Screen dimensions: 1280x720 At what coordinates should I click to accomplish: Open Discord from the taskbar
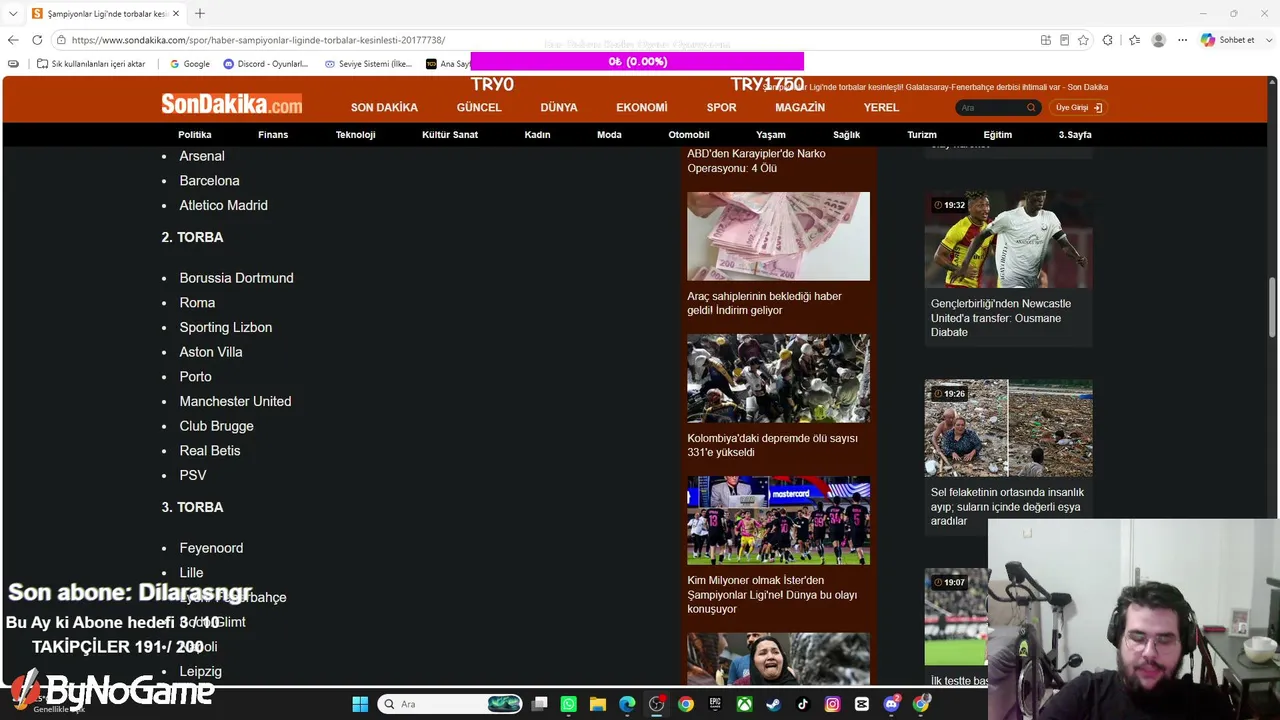(891, 704)
